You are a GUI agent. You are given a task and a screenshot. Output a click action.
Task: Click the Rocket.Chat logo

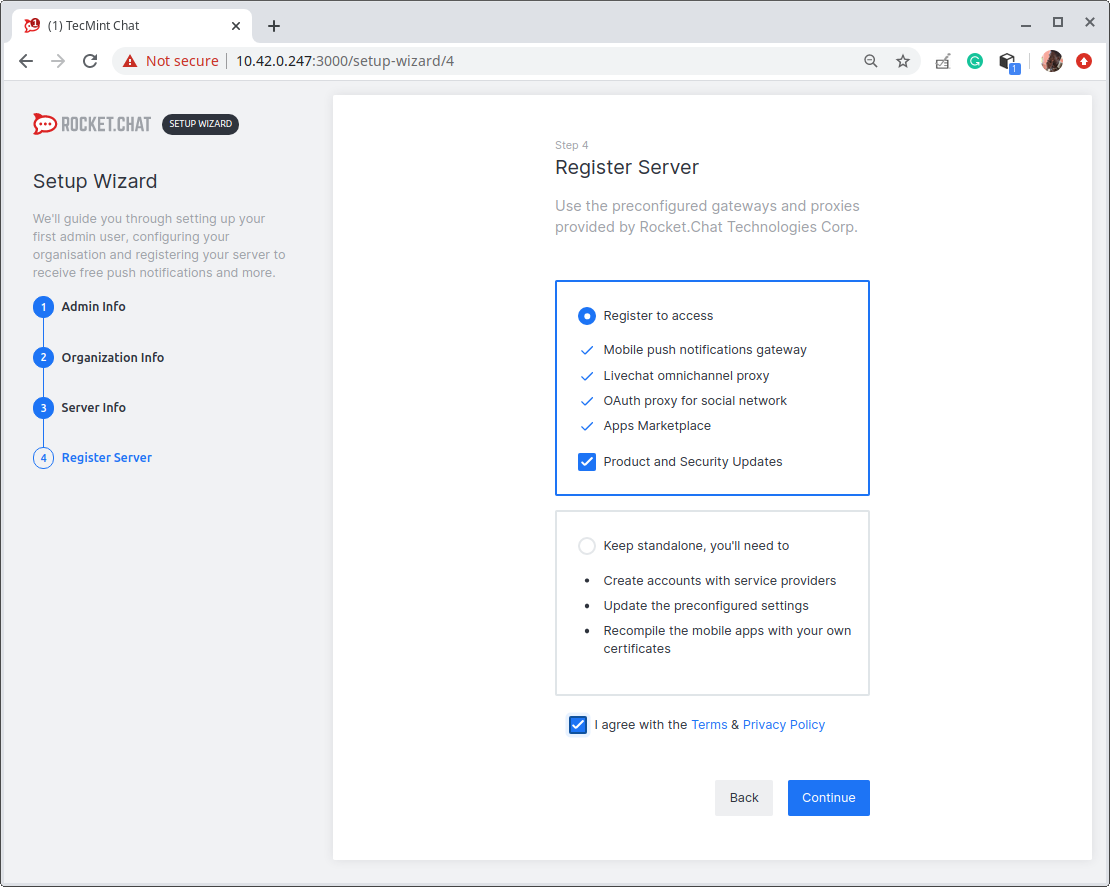click(92, 124)
